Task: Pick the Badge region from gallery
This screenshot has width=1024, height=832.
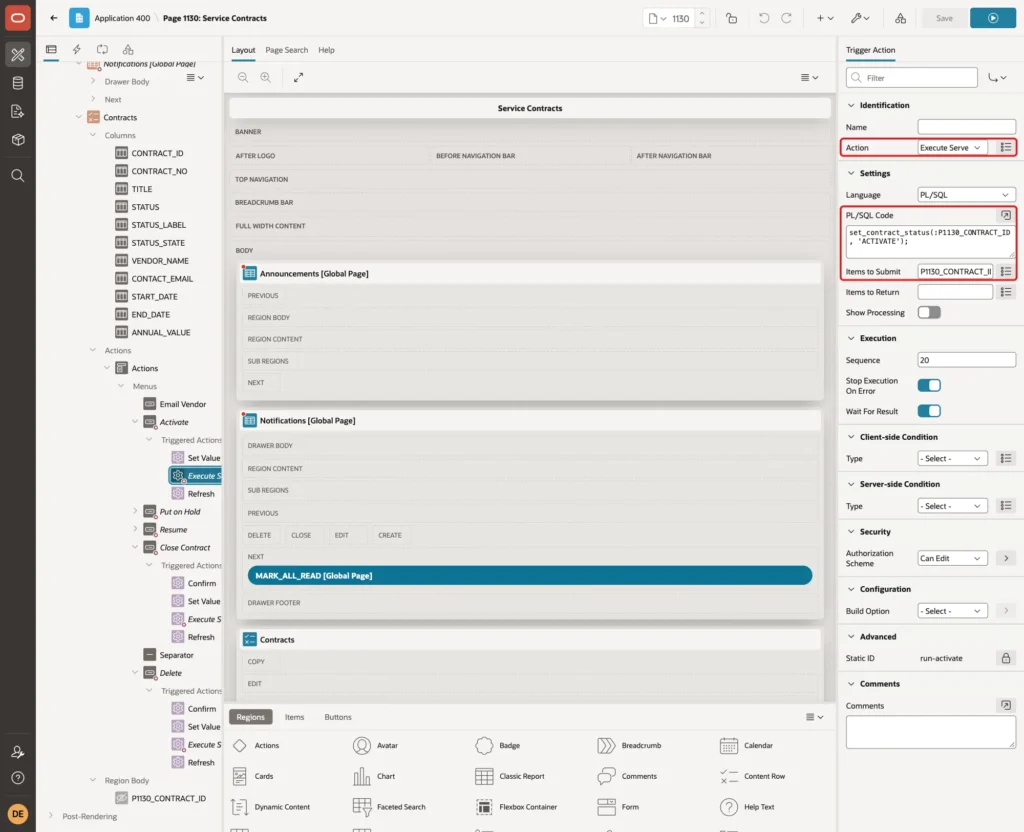Action: click(x=498, y=745)
